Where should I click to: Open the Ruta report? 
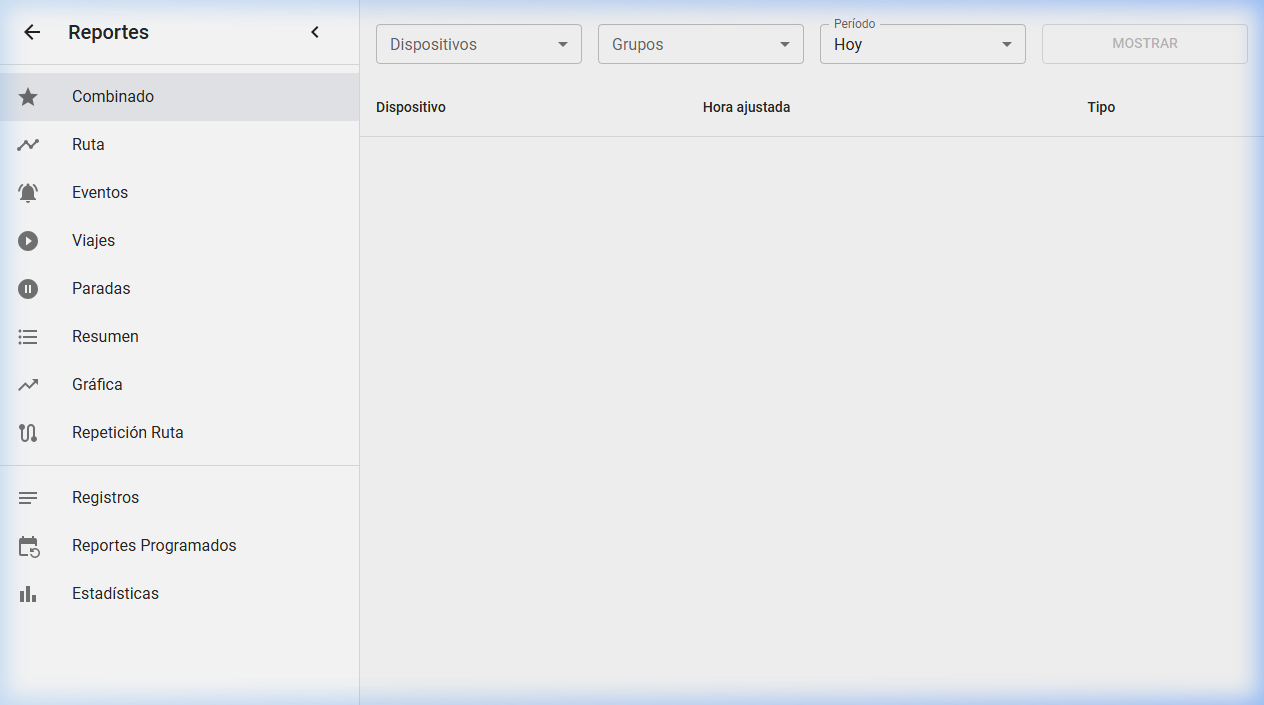(x=180, y=145)
